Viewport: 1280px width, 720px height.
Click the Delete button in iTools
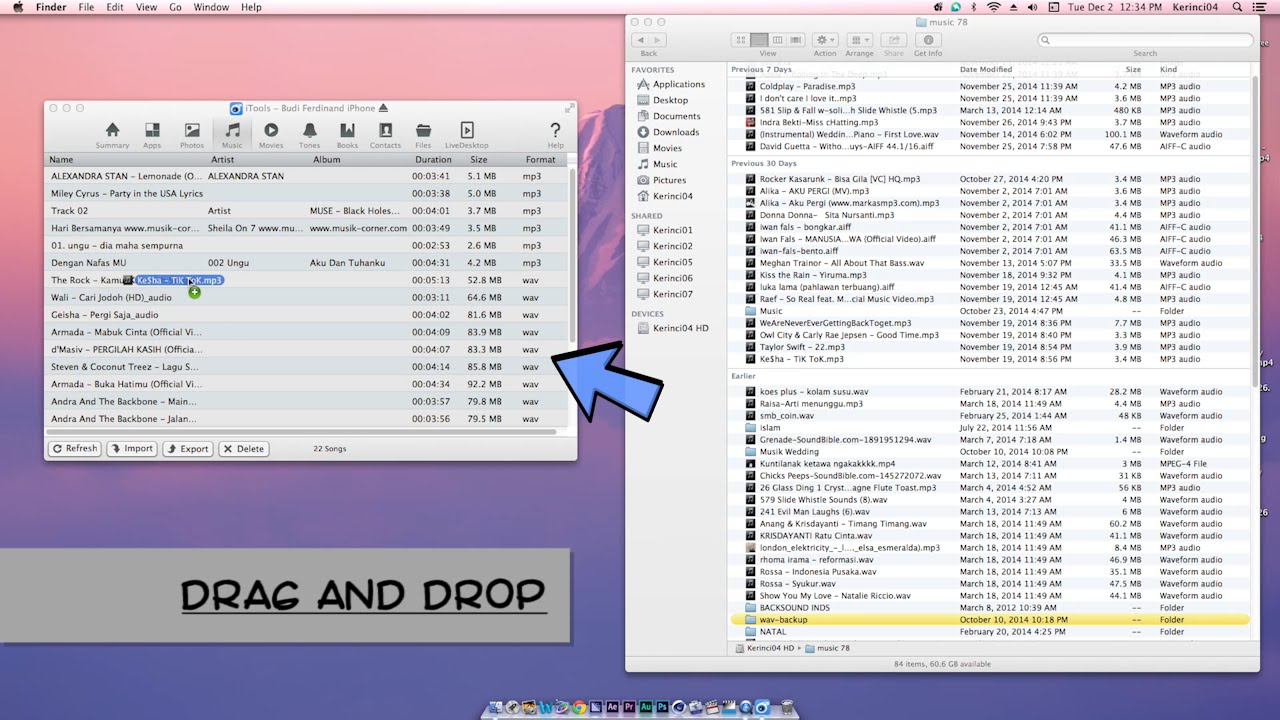point(244,449)
